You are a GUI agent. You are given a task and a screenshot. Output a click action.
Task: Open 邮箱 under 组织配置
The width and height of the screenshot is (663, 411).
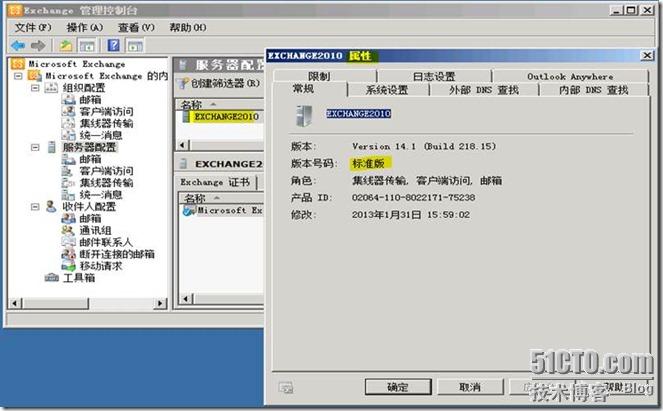[90, 99]
